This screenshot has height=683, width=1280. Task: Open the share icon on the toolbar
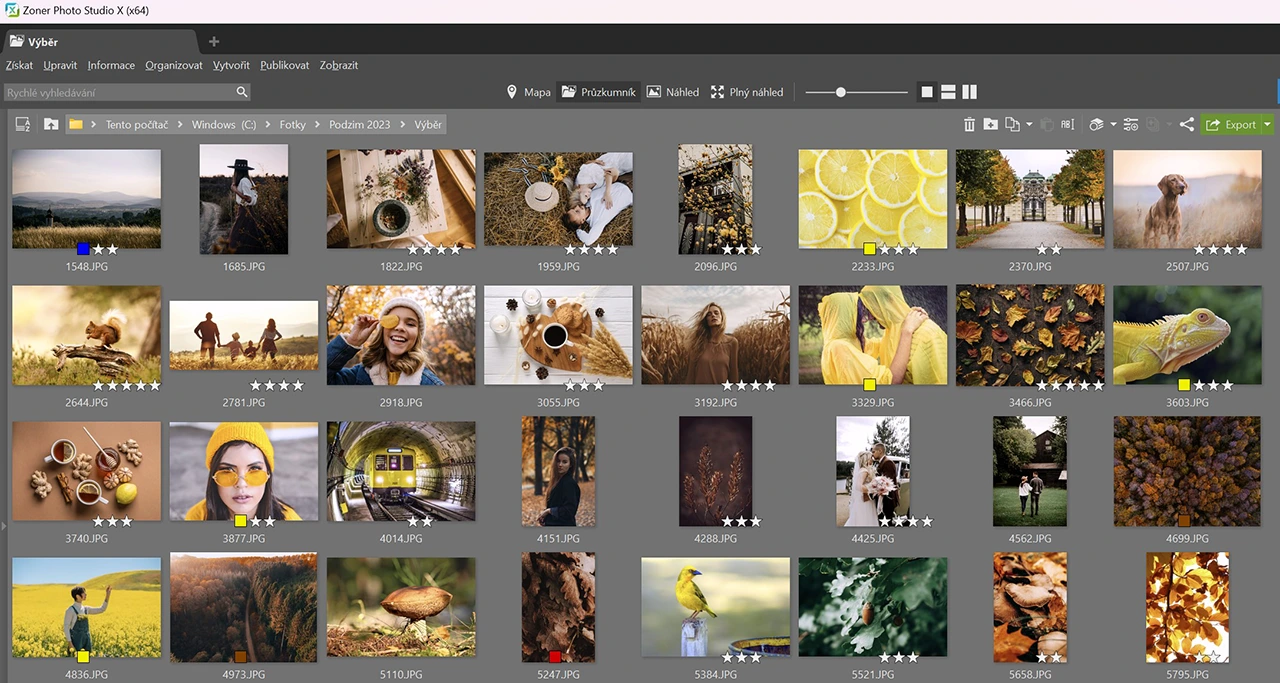click(x=1186, y=124)
